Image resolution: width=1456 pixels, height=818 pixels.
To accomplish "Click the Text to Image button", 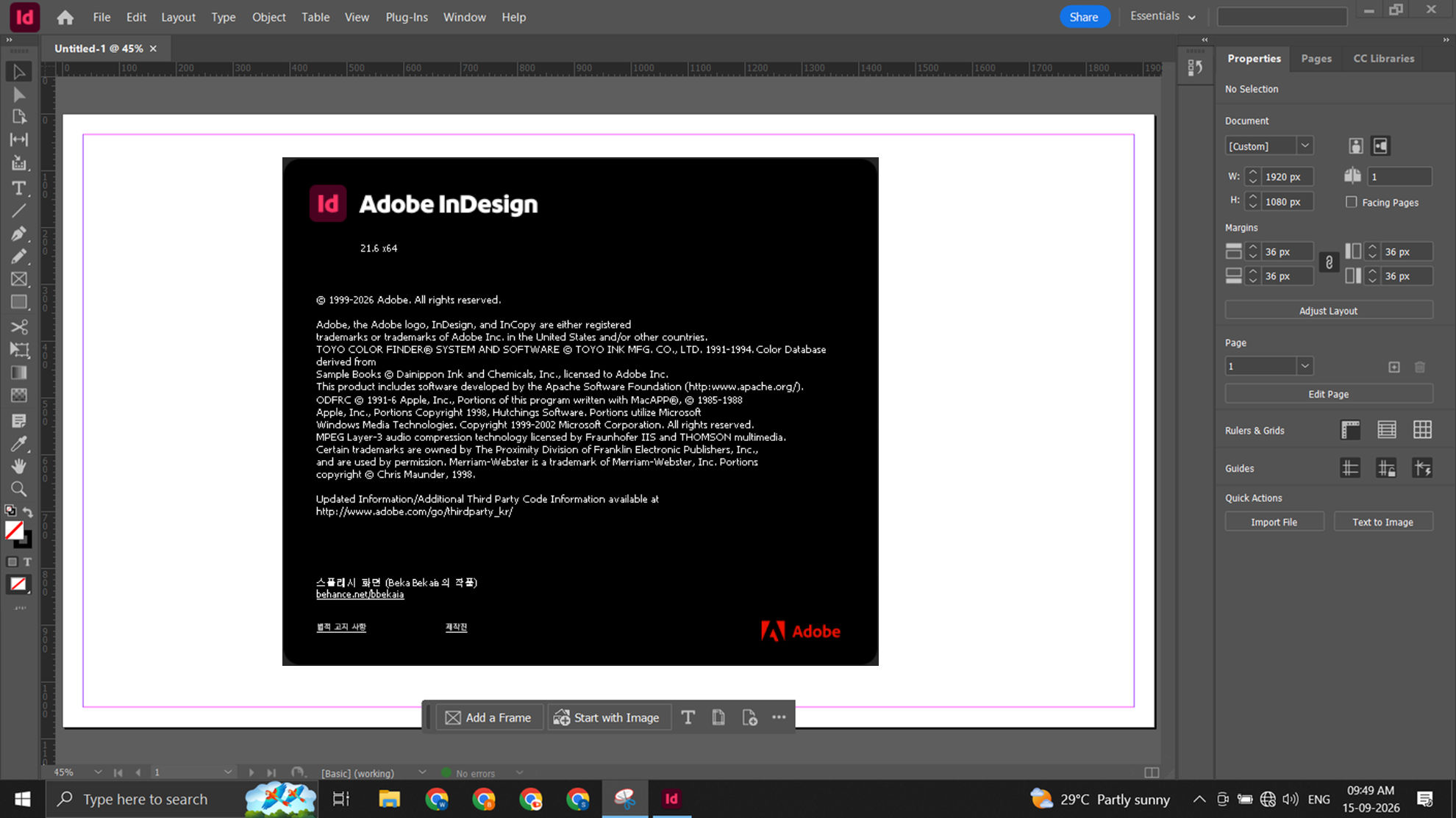I will point(1382,522).
